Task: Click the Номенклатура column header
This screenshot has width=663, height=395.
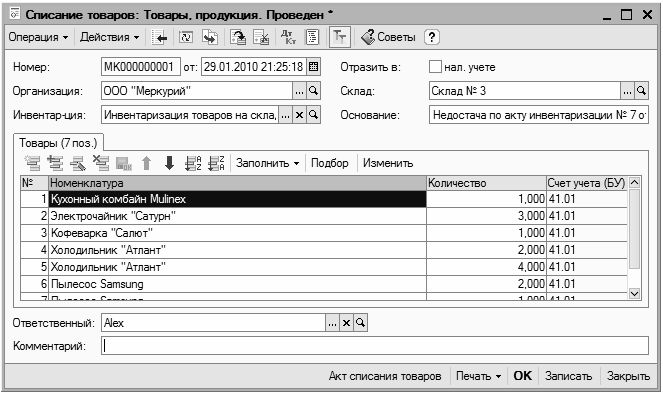Action: click(x=237, y=183)
